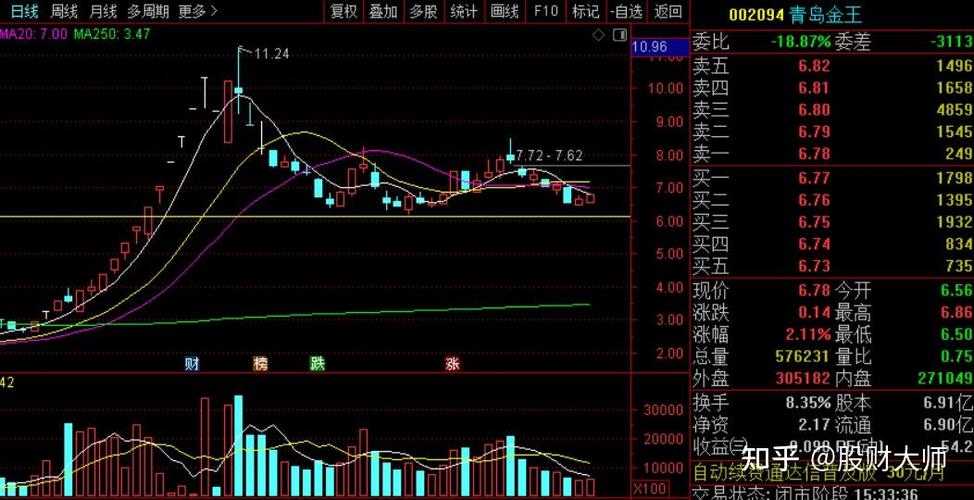This screenshot has width=974, height=500.
Task: Select the 卖一 ask row at 6.78
Action: coord(832,153)
